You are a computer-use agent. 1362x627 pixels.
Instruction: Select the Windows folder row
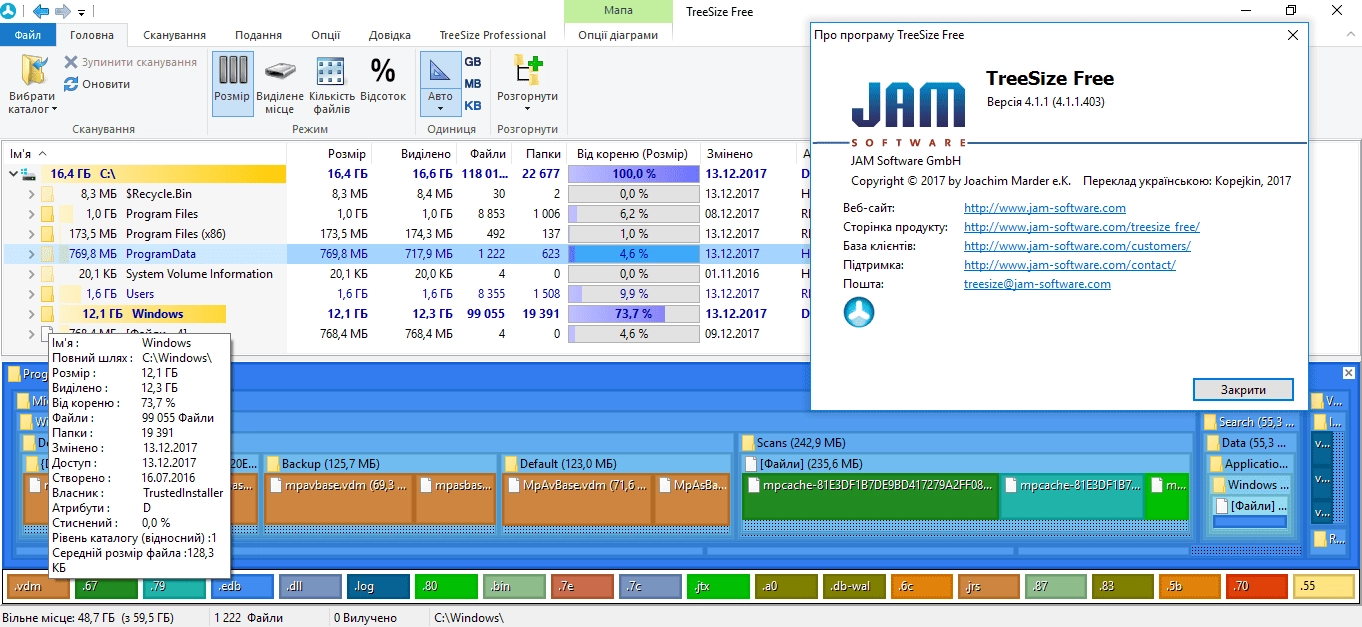[x=405, y=314]
